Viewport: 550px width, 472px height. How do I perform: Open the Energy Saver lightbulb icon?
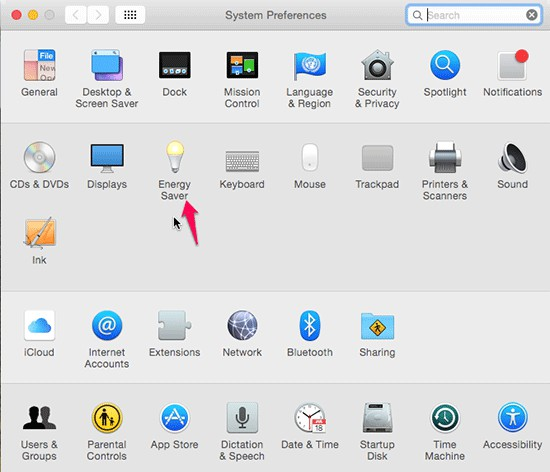tap(175, 157)
